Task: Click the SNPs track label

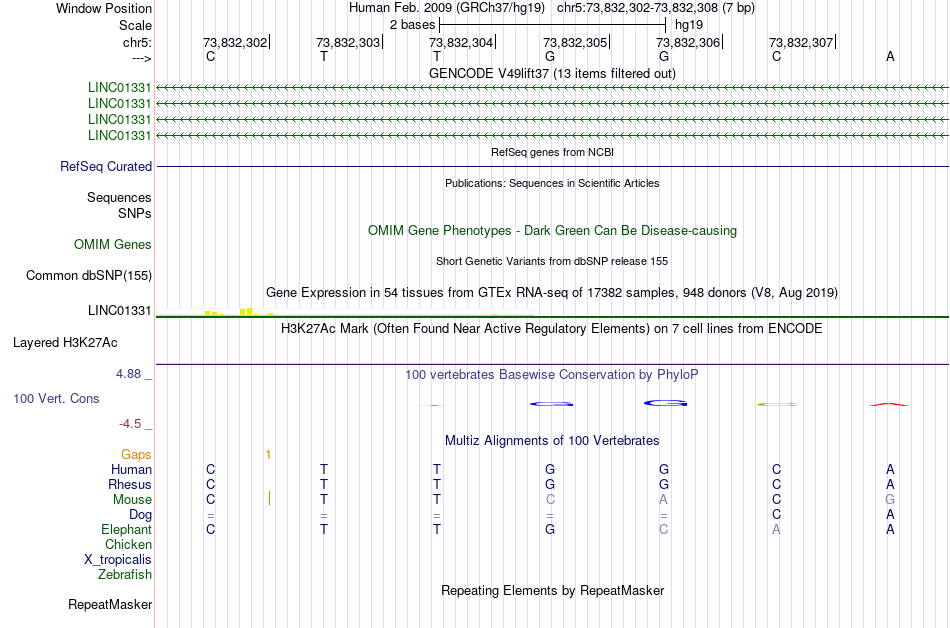Action: click(x=135, y=213)
